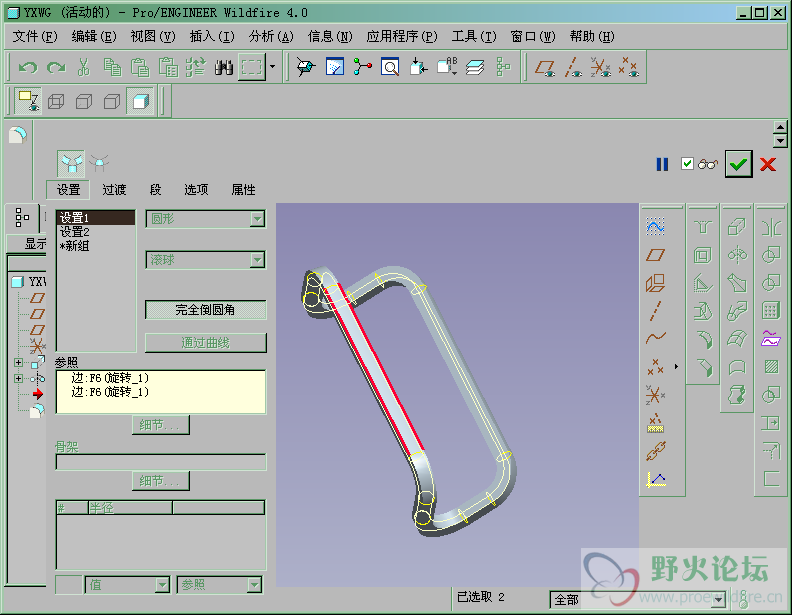Click the Paste clipboard icon
This screenshot has height=615, width=792.
[x=140, y=67]
